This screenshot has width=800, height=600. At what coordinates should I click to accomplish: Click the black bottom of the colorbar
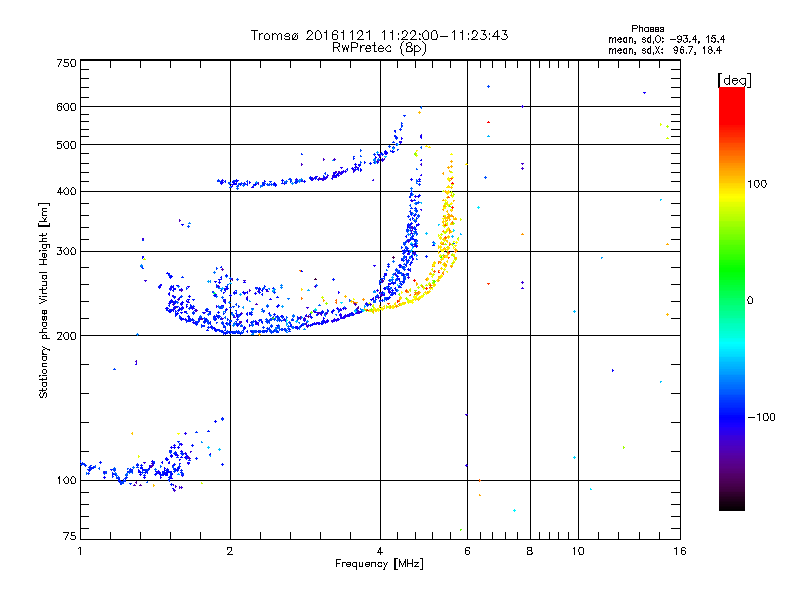pyautogui.click(x=732, y=503)
